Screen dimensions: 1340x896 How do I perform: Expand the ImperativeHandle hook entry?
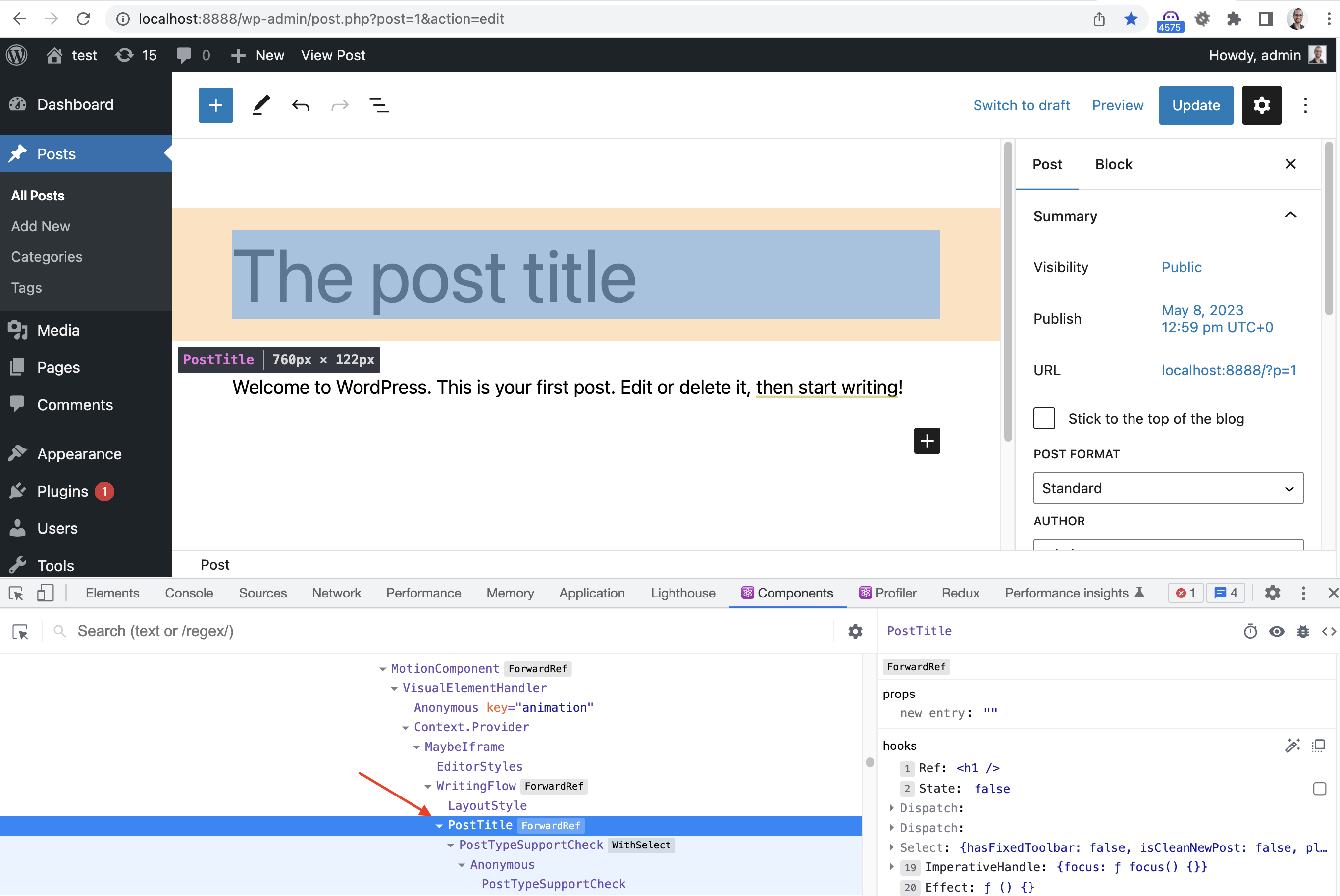pyautogui.click(x=891, y=867)
